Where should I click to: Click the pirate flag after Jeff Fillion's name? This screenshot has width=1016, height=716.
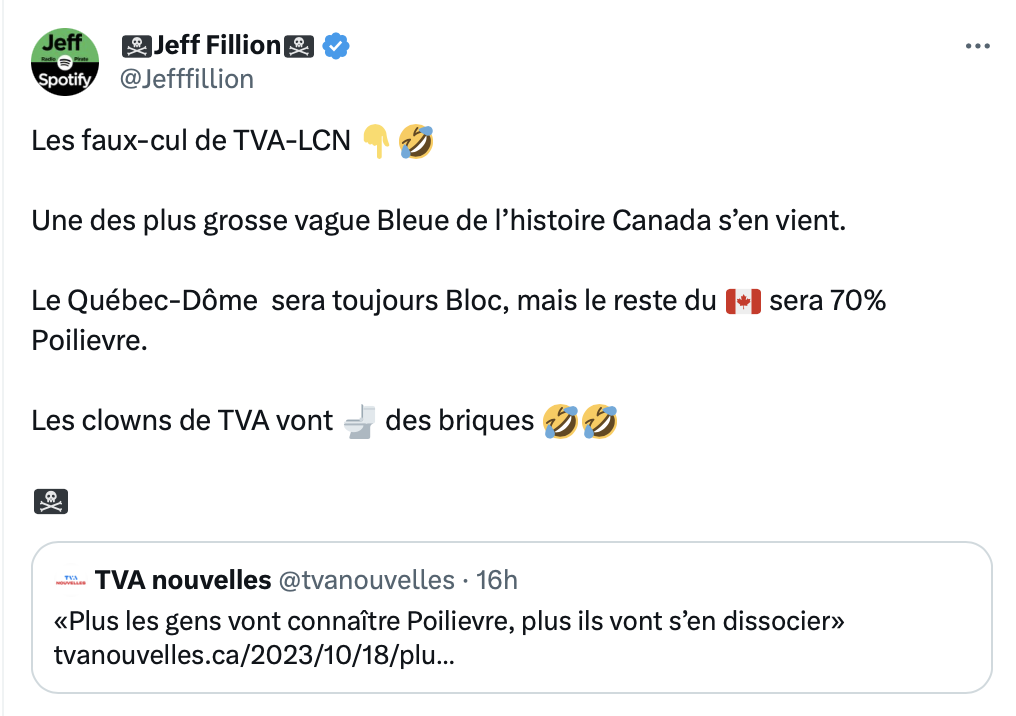(299, 46)
